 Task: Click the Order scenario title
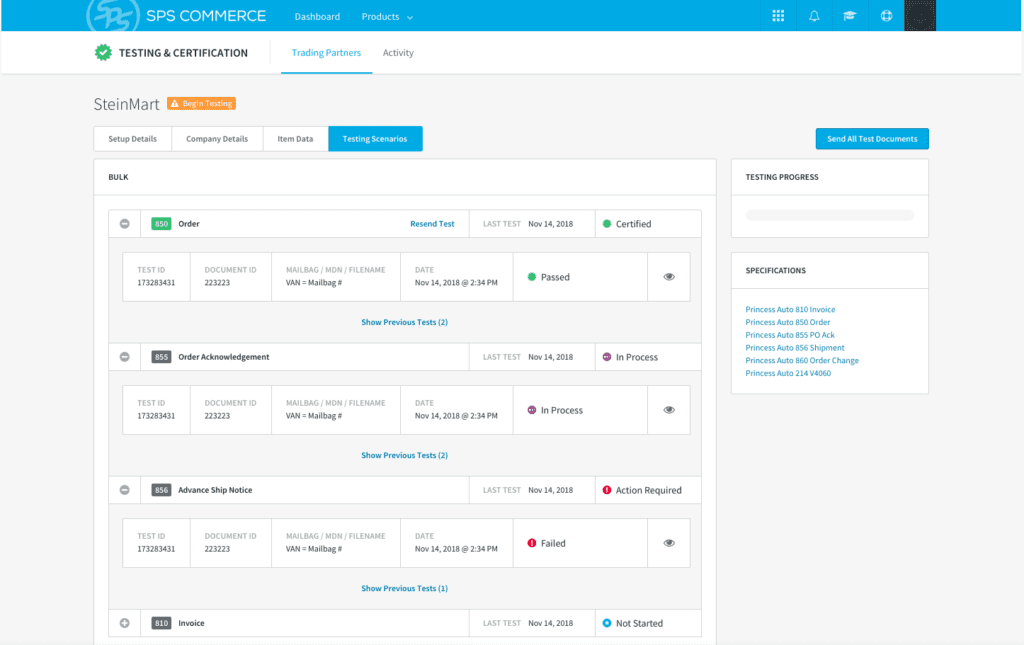tap(189, 224)
